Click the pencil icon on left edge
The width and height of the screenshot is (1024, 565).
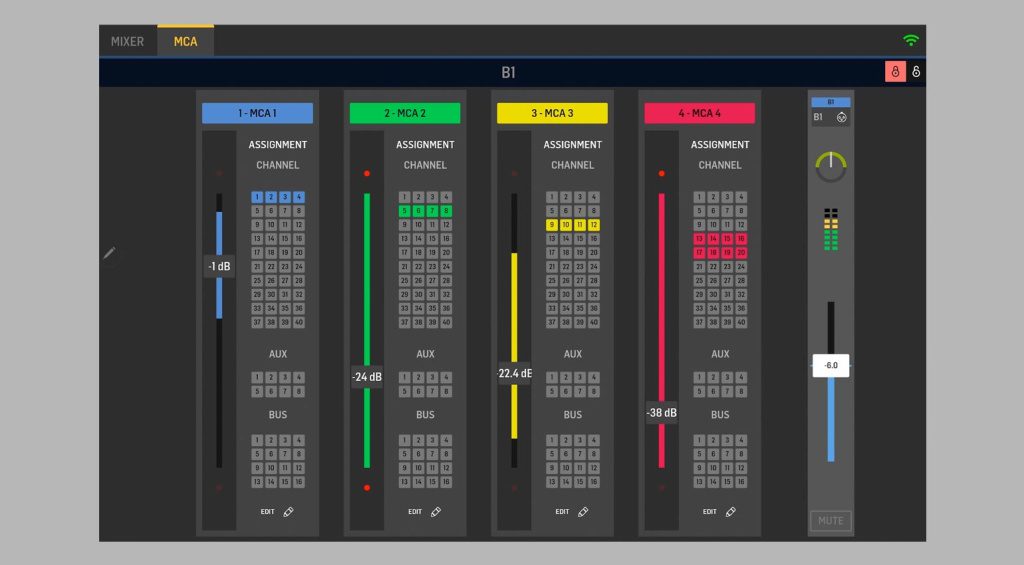109,254
